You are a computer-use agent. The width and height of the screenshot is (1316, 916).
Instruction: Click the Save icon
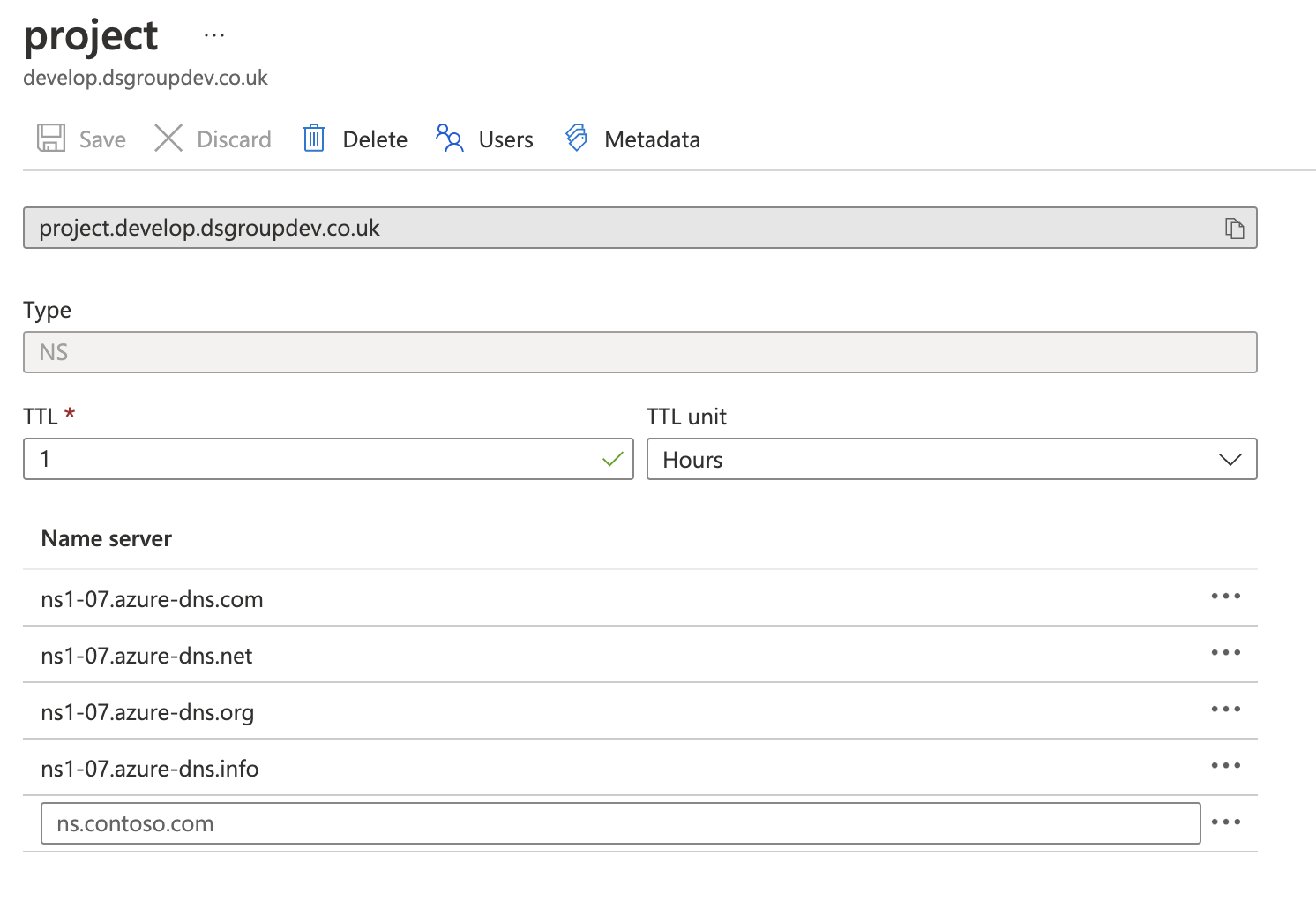click(x=50, y=138)
